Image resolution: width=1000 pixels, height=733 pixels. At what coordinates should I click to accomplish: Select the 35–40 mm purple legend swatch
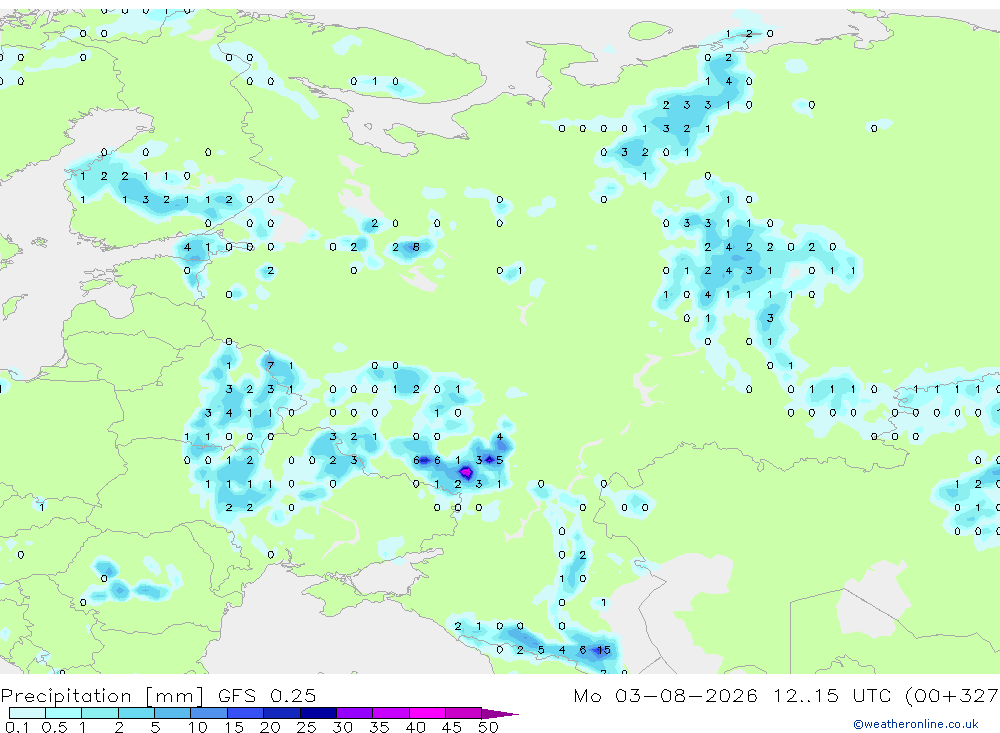pyautogui.click(x=391, y=713)
